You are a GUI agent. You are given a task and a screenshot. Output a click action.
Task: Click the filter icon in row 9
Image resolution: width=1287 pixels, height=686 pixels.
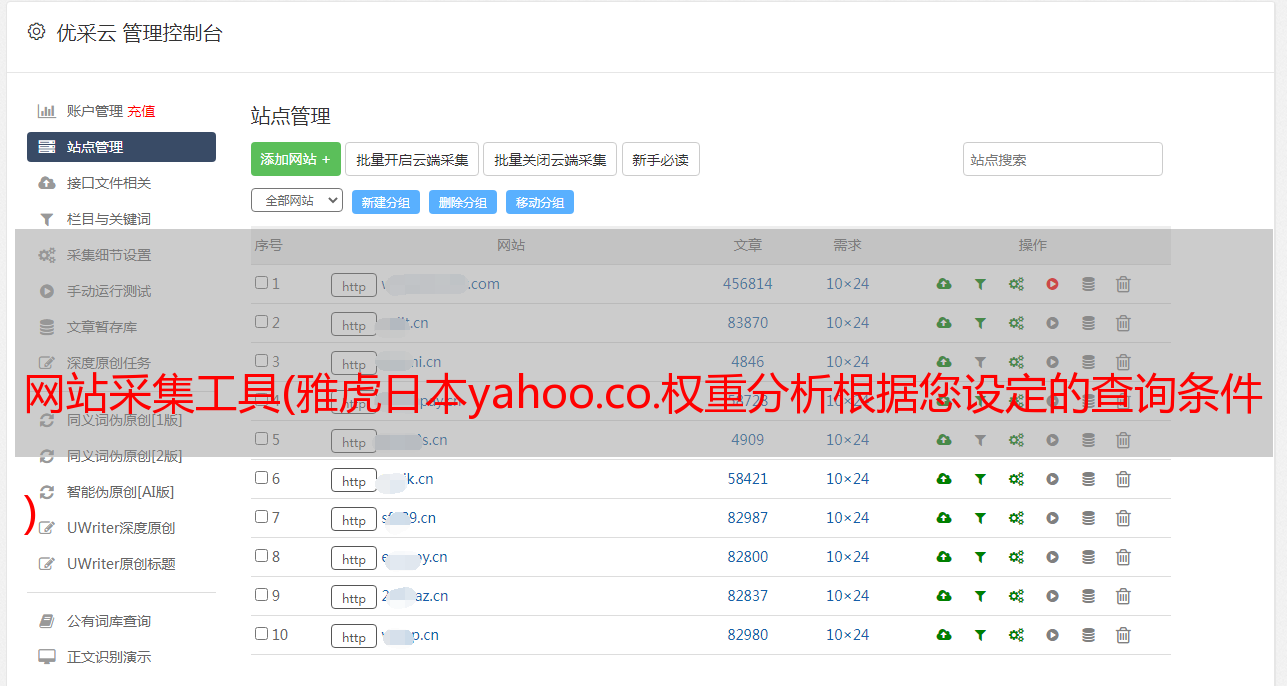[980, 596]
